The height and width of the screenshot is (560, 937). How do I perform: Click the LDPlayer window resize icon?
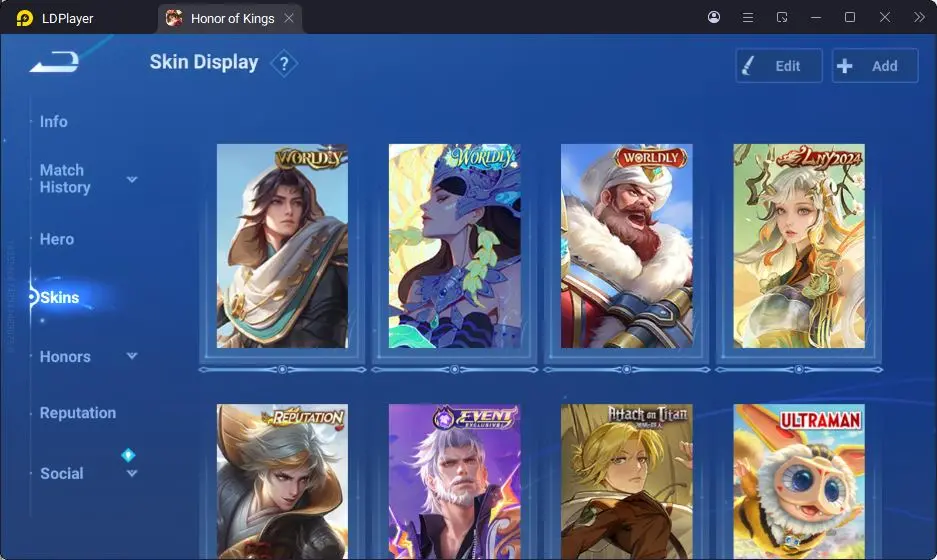[782, 17]
